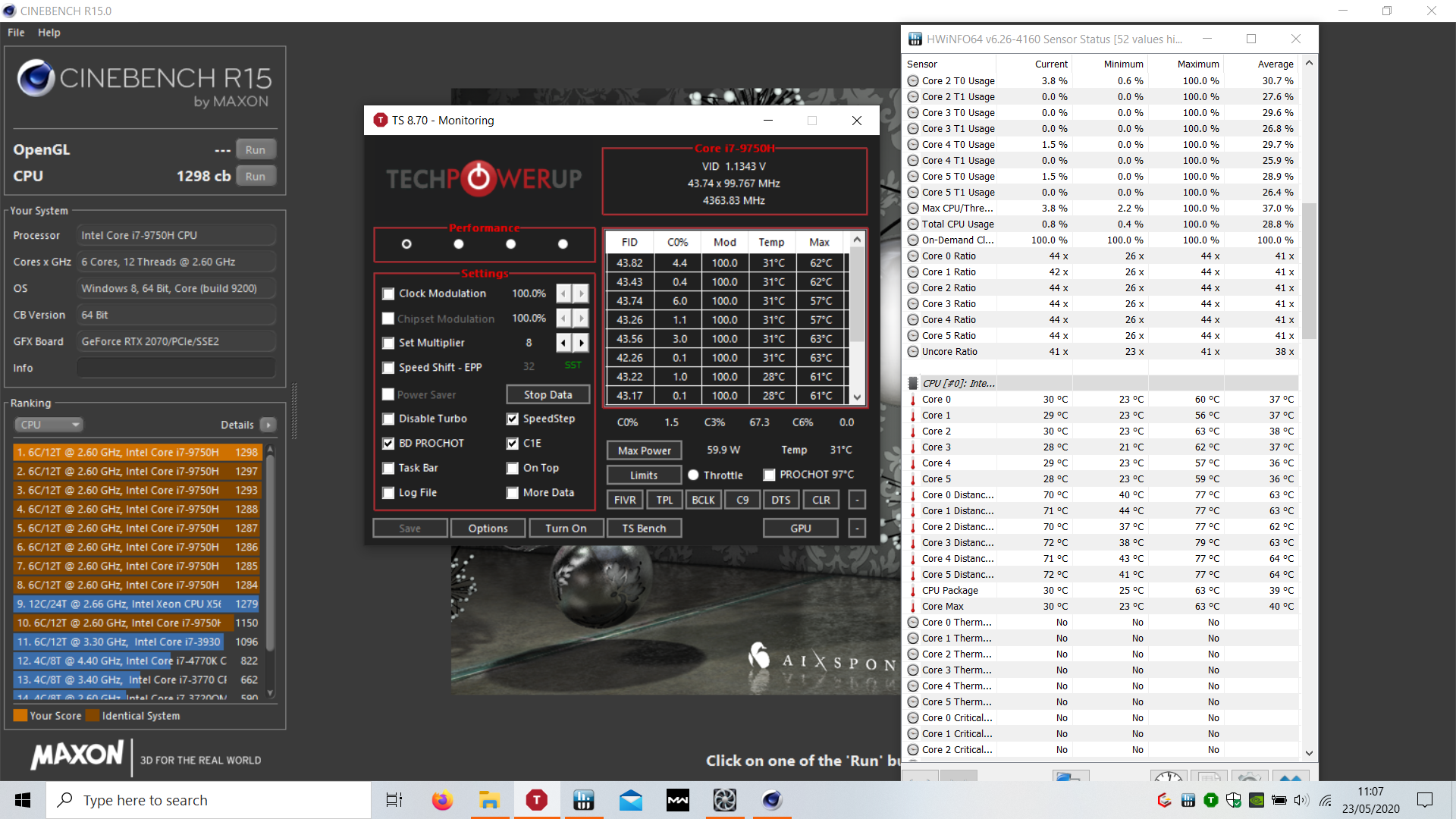
Task: Launch Firefox from the taskbar
Action: 442,800
